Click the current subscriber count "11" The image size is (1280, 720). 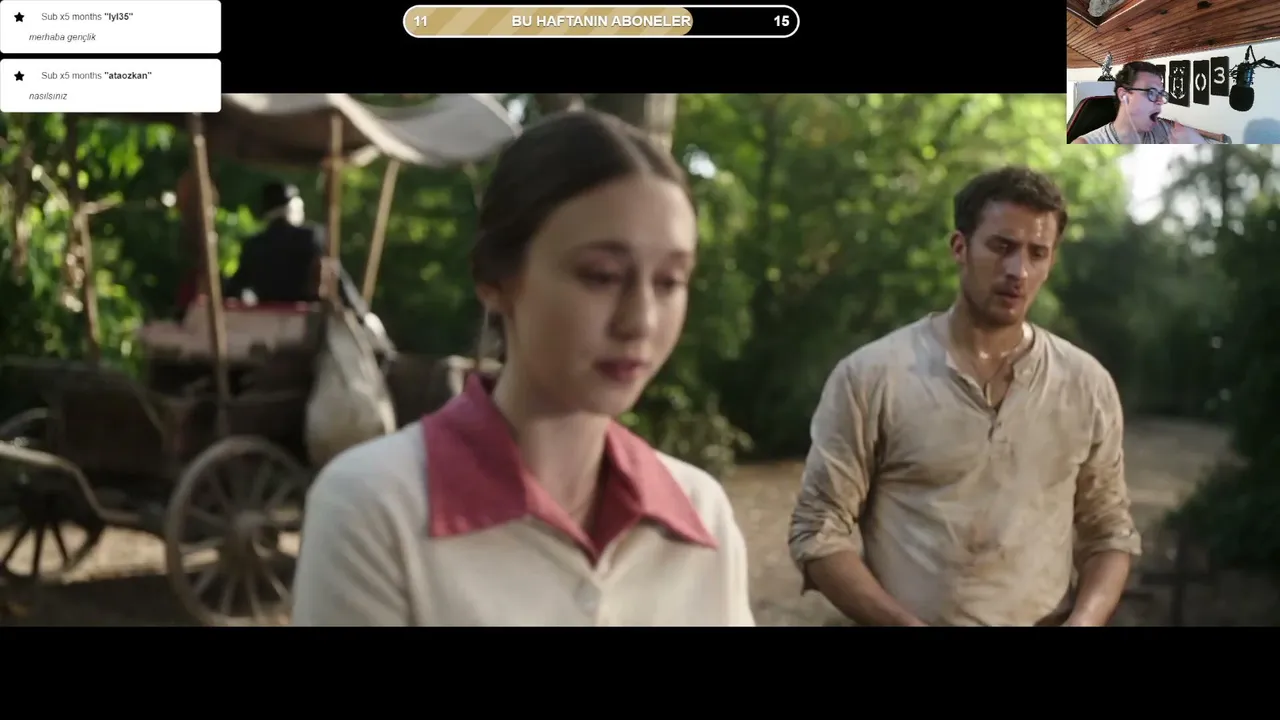(x=420, y=21)
